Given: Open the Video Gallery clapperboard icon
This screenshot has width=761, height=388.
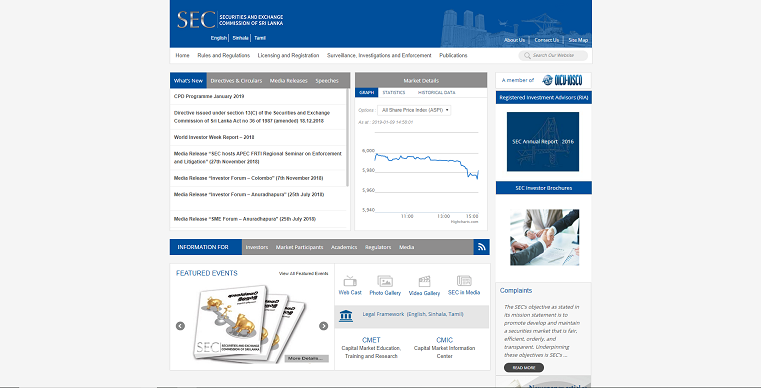Looking at the screenshot, I should 424,281.
